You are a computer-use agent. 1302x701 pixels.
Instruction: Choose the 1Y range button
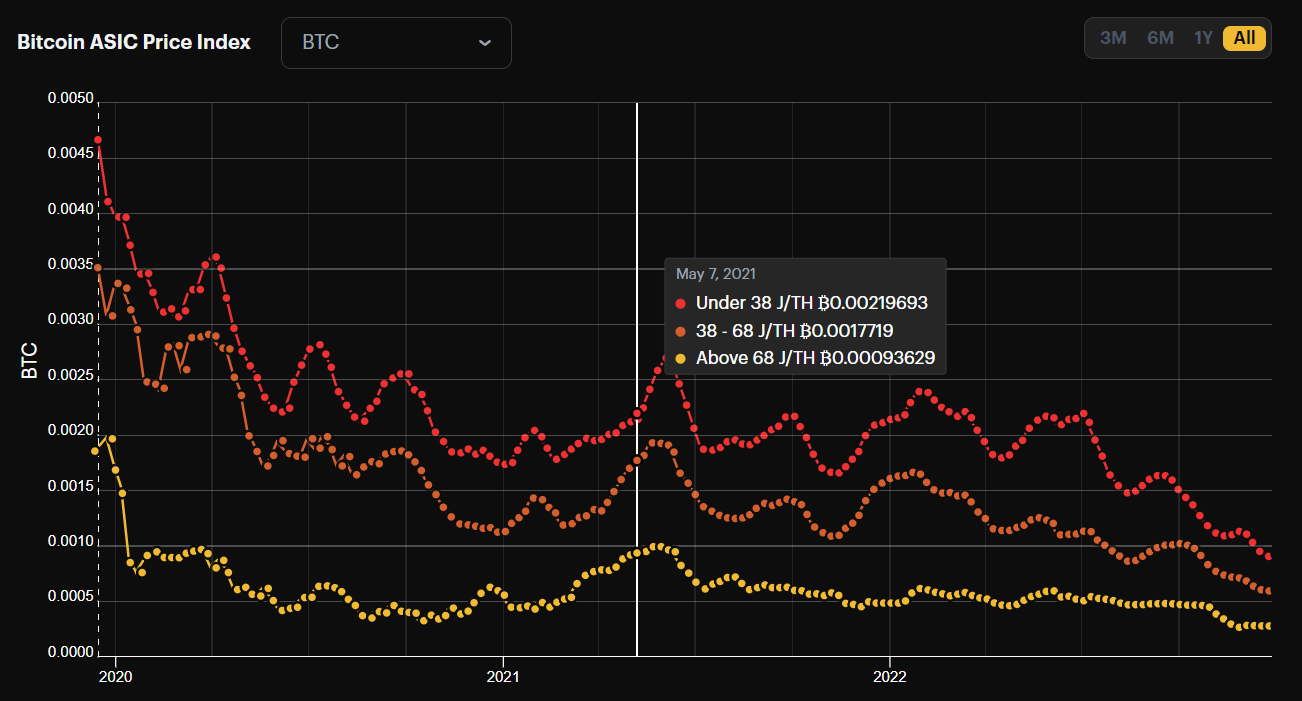1203,38
